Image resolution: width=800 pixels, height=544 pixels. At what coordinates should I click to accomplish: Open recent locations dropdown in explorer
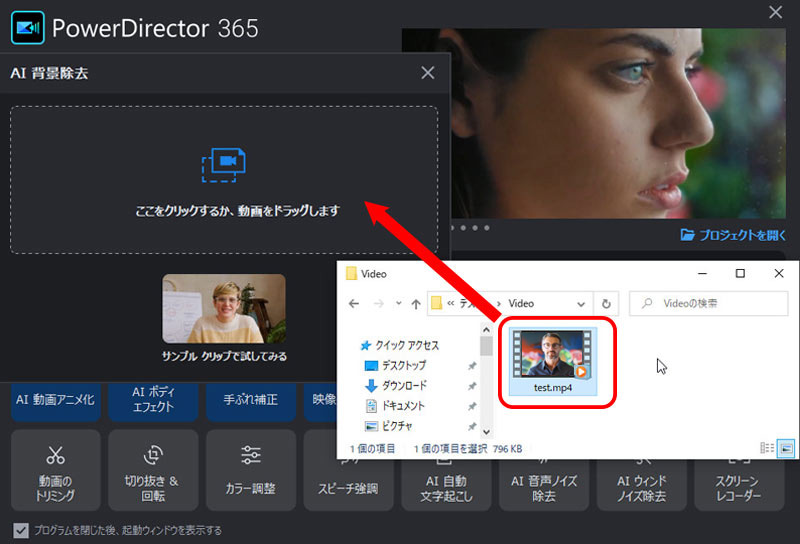tap(398, 303)
